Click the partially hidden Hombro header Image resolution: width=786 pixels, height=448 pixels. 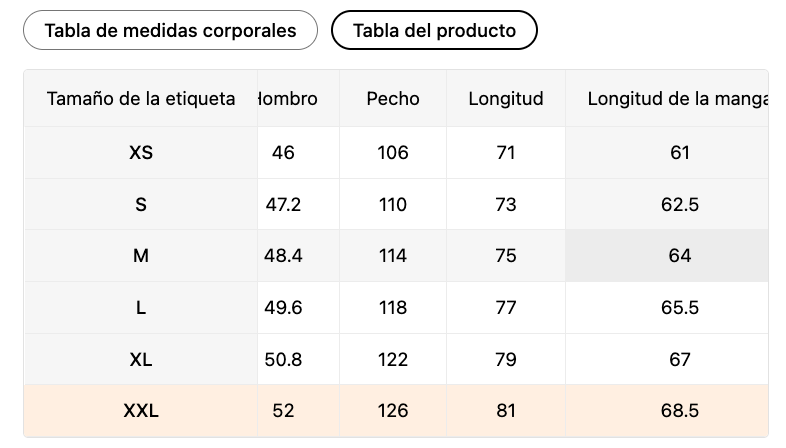coord(288,98)
